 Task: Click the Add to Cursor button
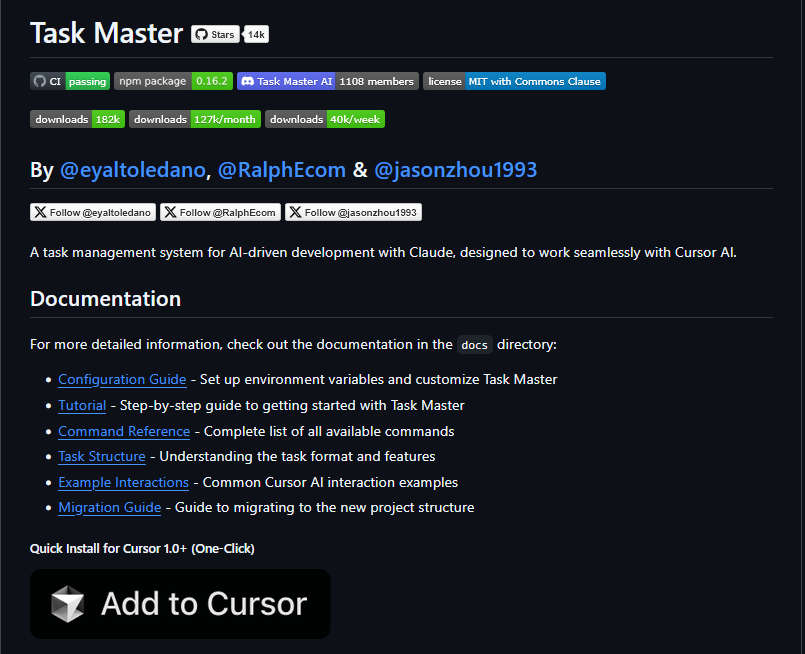click(180, 604)
